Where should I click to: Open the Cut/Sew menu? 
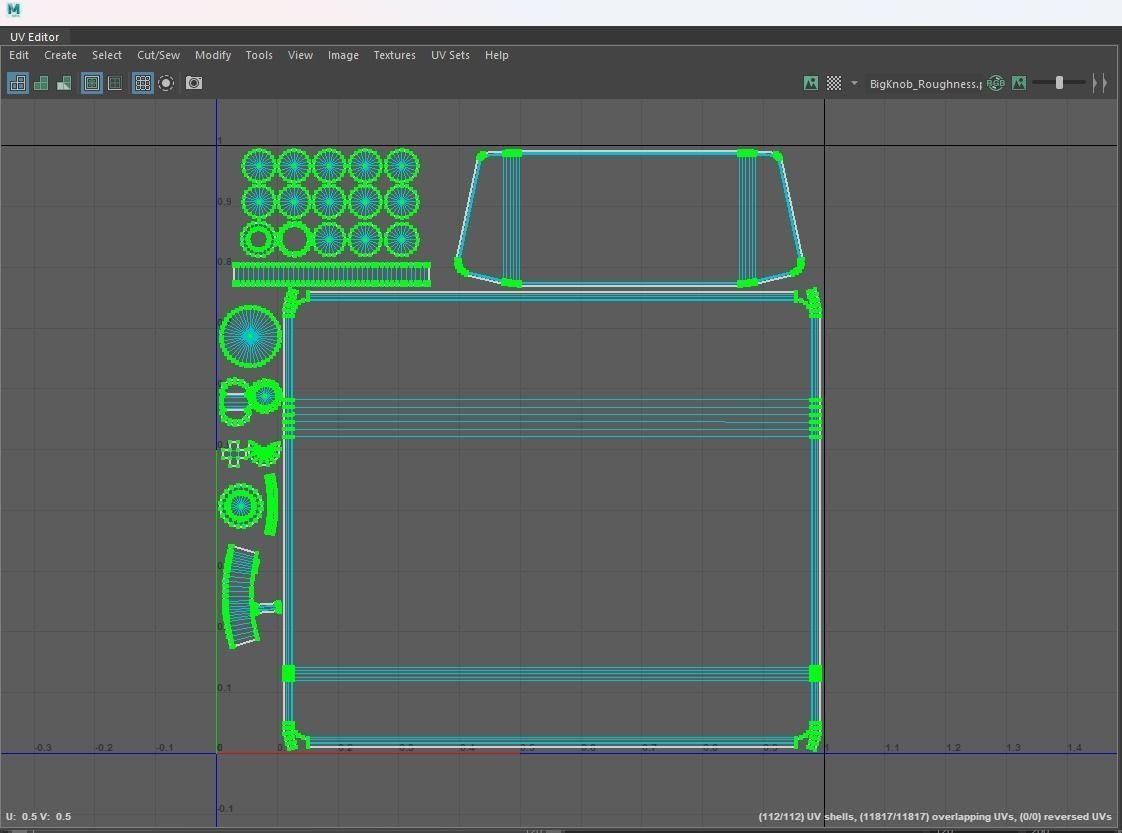[158, 55]
